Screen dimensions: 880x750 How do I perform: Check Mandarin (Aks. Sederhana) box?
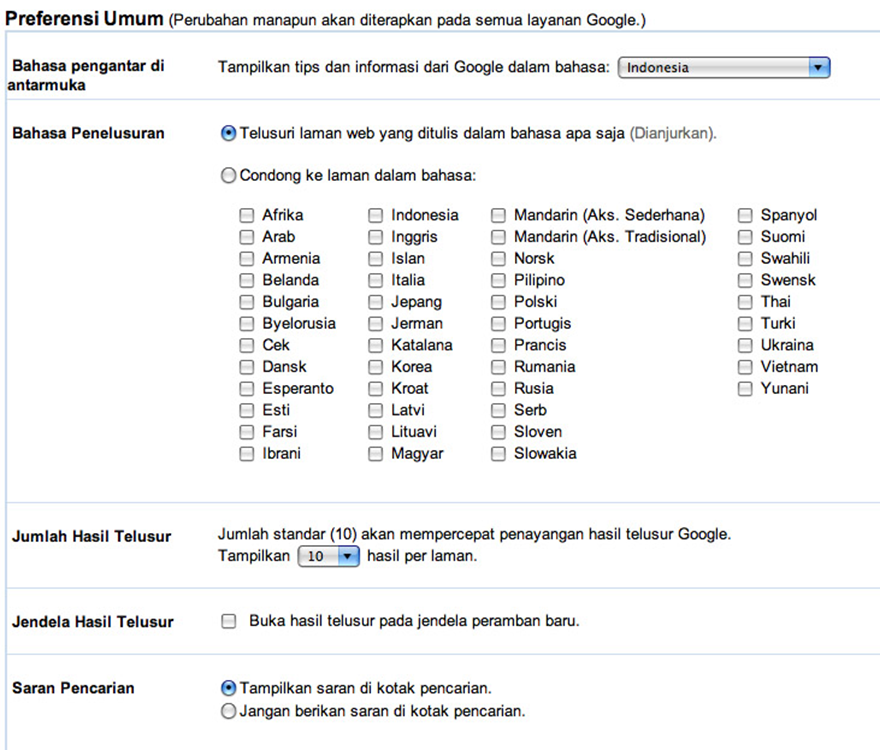[498, 216]
